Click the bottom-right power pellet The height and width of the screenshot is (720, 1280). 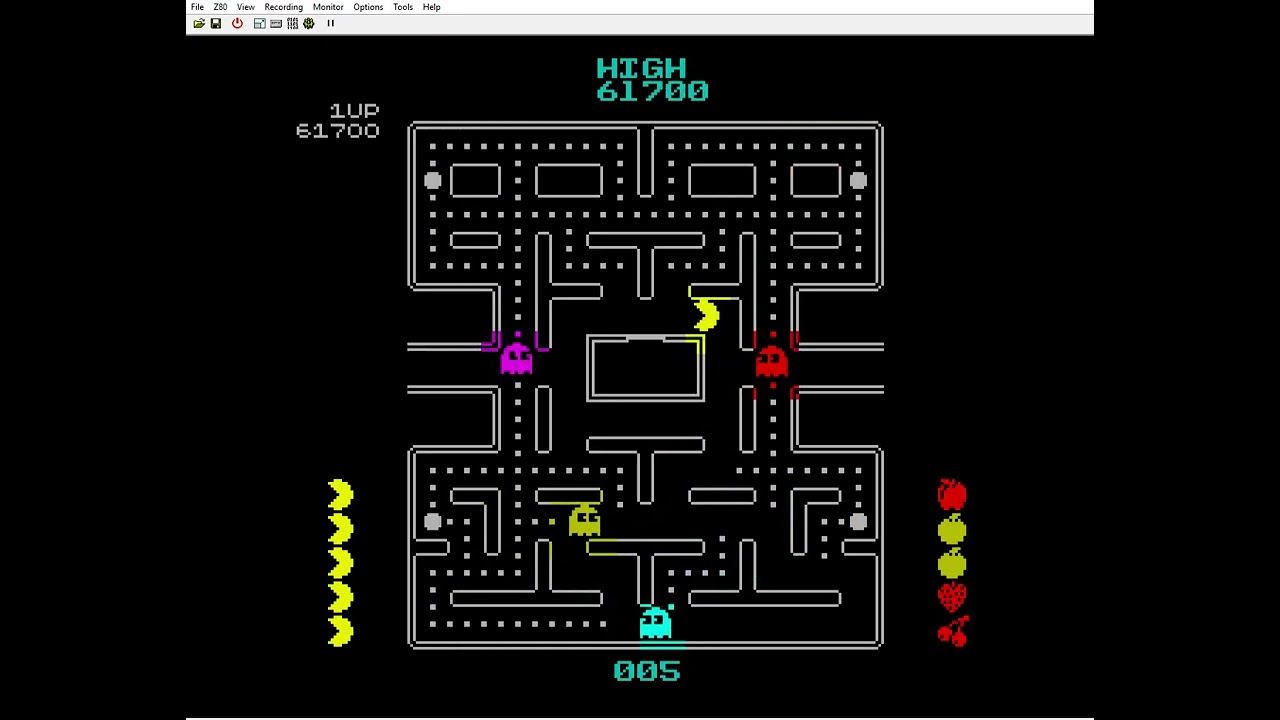(858, 521)
